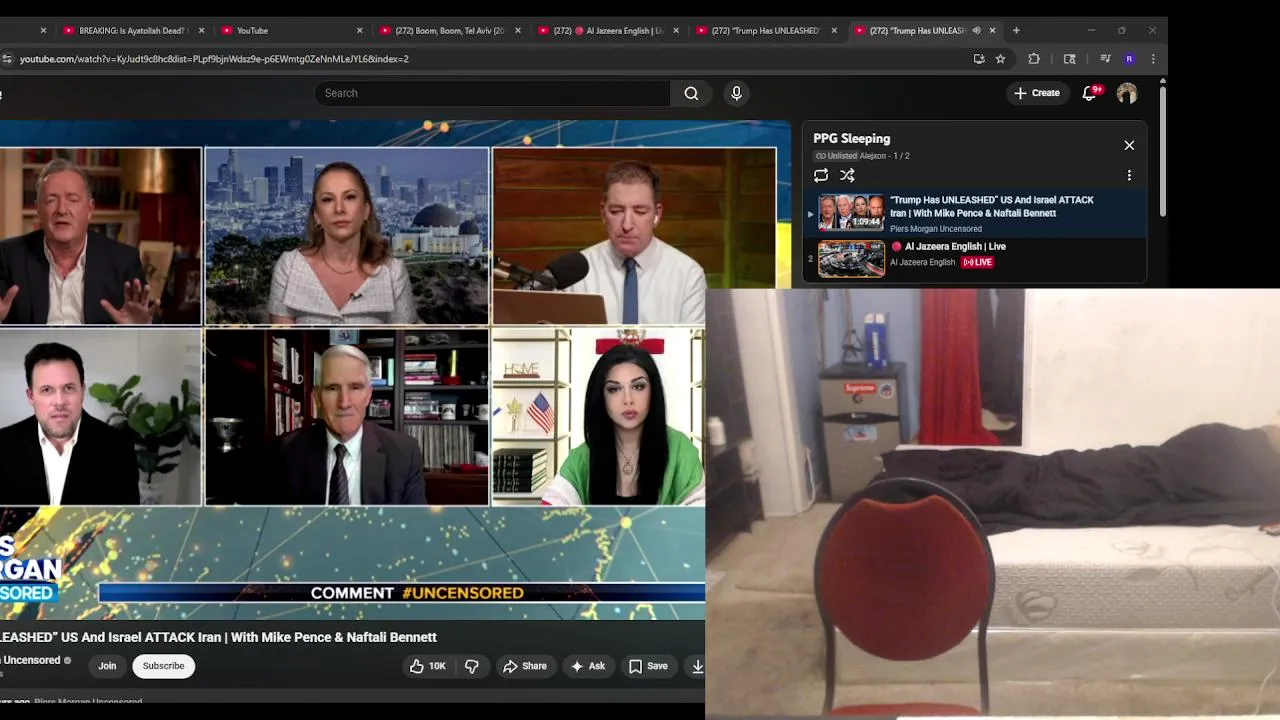Focus the YouTube search field
This screenshot has width=1280, height=720.
point(492,93)
